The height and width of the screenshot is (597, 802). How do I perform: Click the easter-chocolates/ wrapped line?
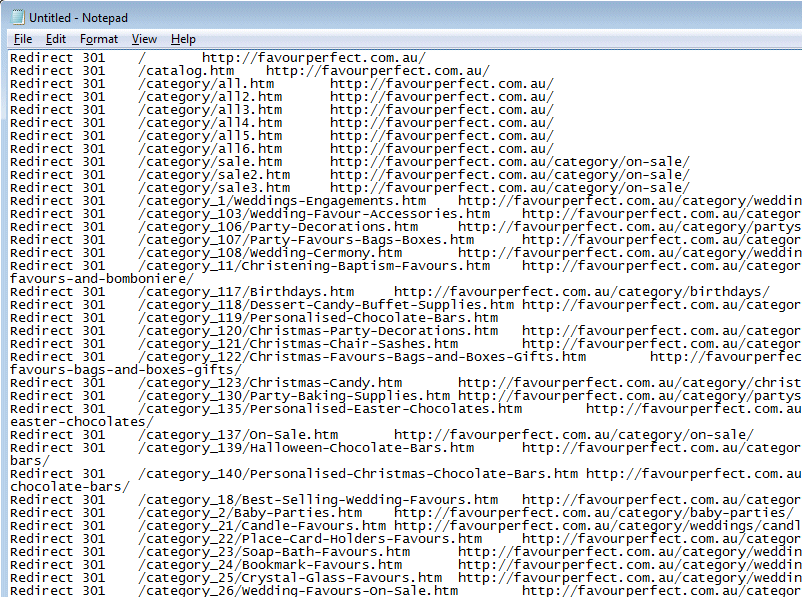coord(82,422)
